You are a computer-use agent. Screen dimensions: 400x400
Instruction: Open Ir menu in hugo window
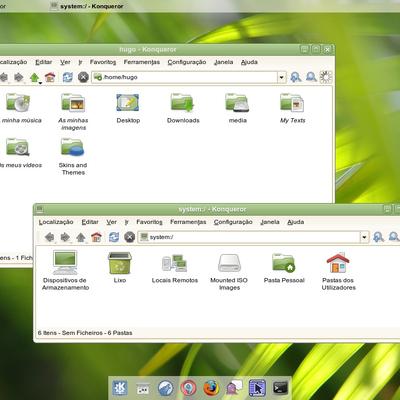(80, 62)
